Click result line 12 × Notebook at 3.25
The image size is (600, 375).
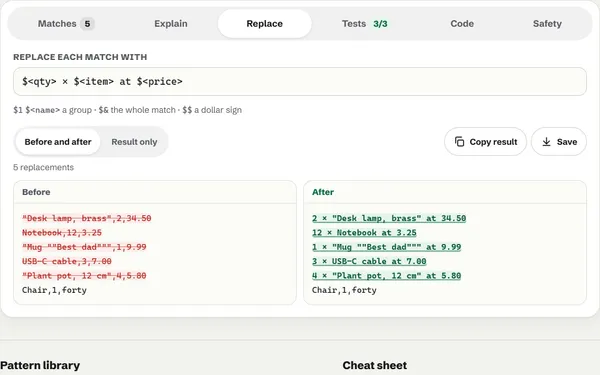tap(364, 233)
